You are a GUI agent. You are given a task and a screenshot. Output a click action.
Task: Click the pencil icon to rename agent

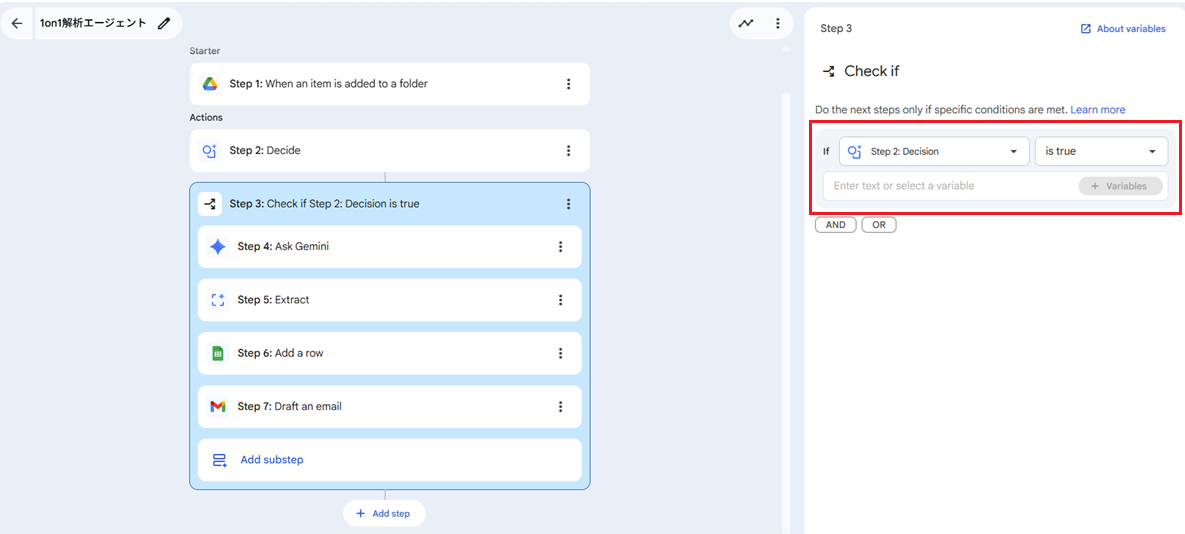pos(164,23)
